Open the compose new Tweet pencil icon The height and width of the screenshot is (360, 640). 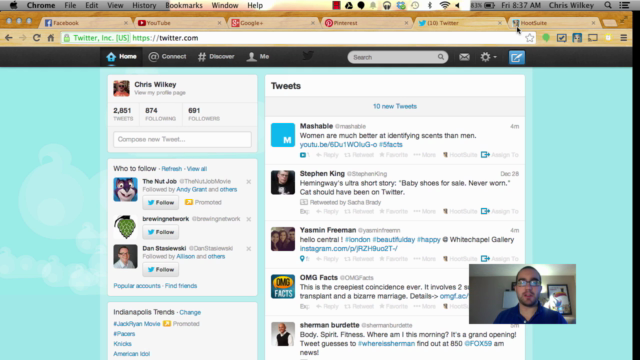click(x=516, y=58)
